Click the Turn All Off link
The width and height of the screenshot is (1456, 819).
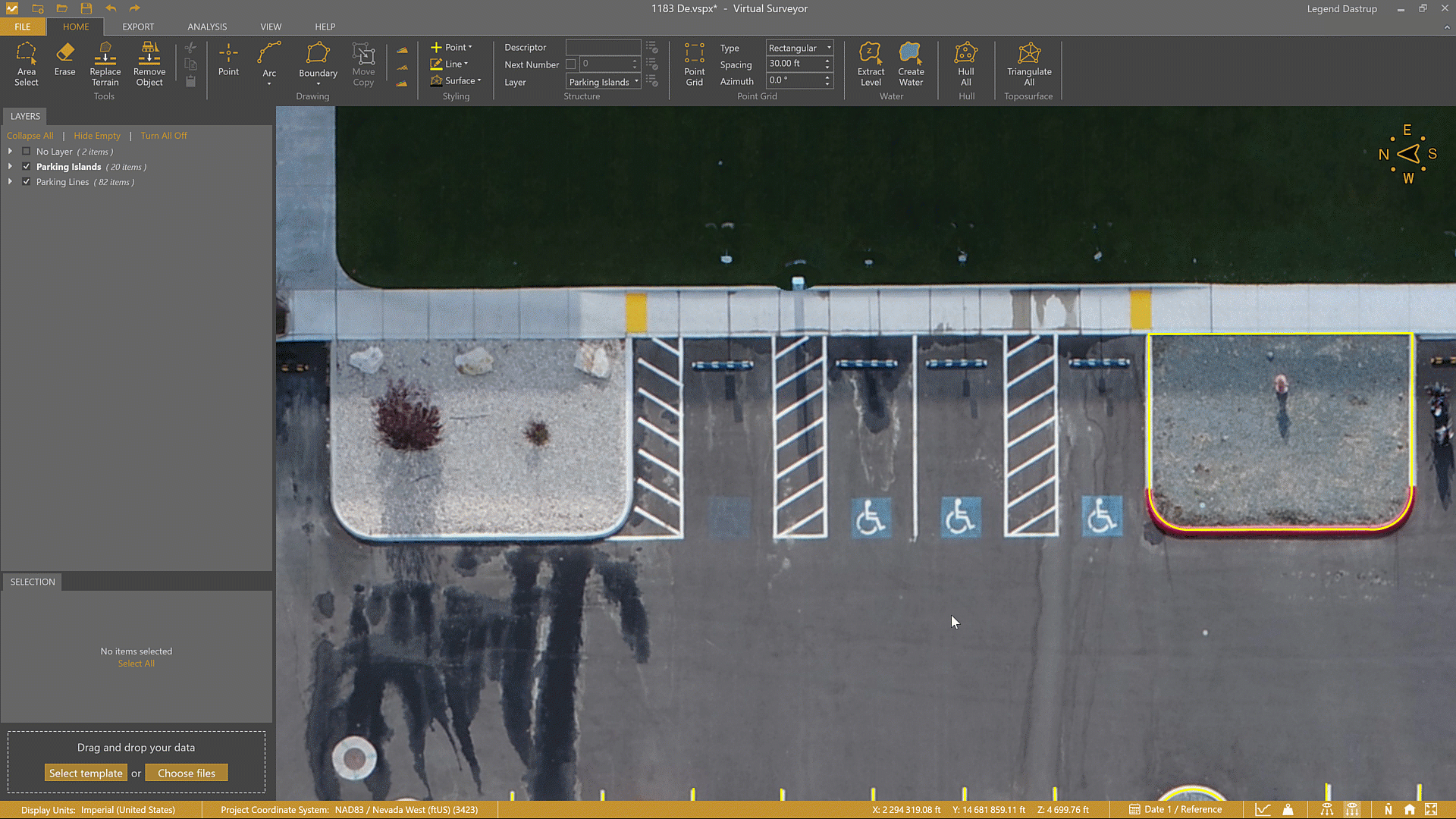(x=163, y=136)
